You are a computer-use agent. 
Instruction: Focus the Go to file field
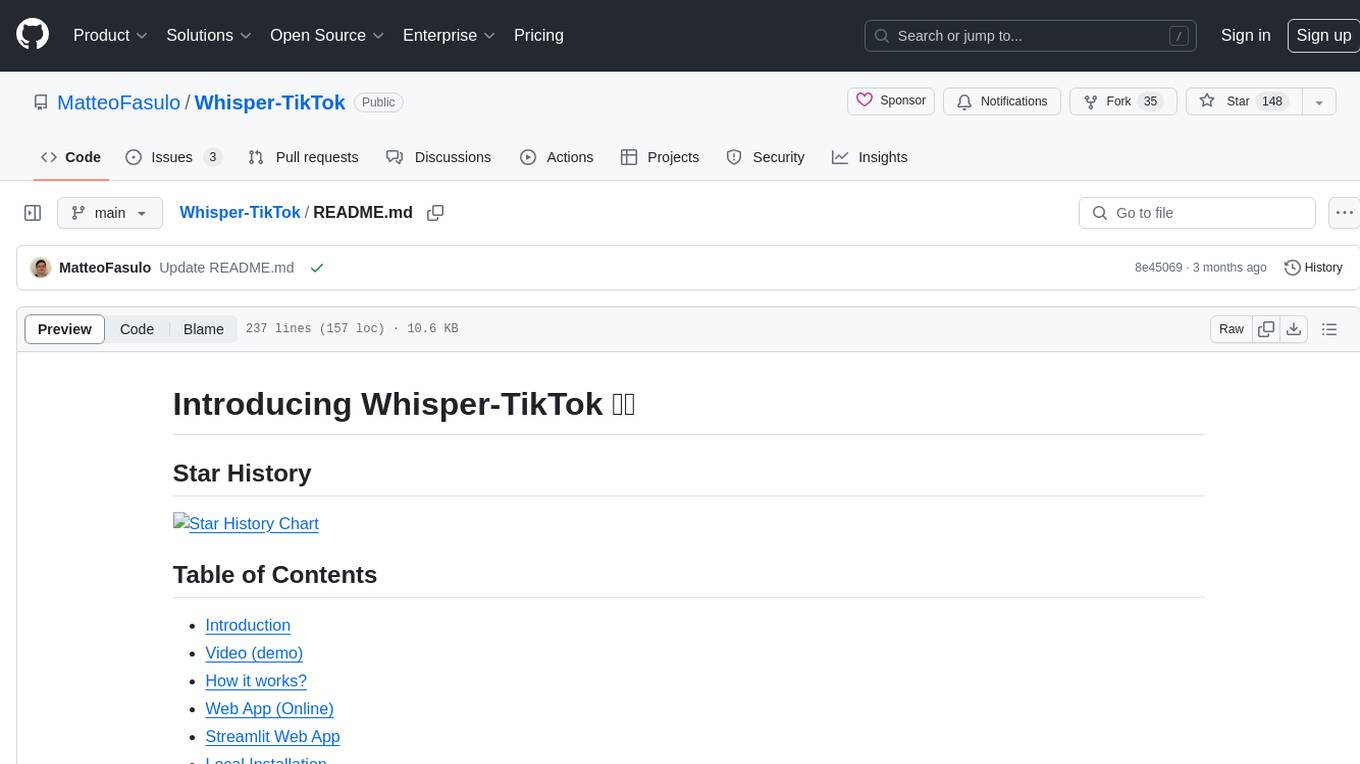(x=1197, y=213)
